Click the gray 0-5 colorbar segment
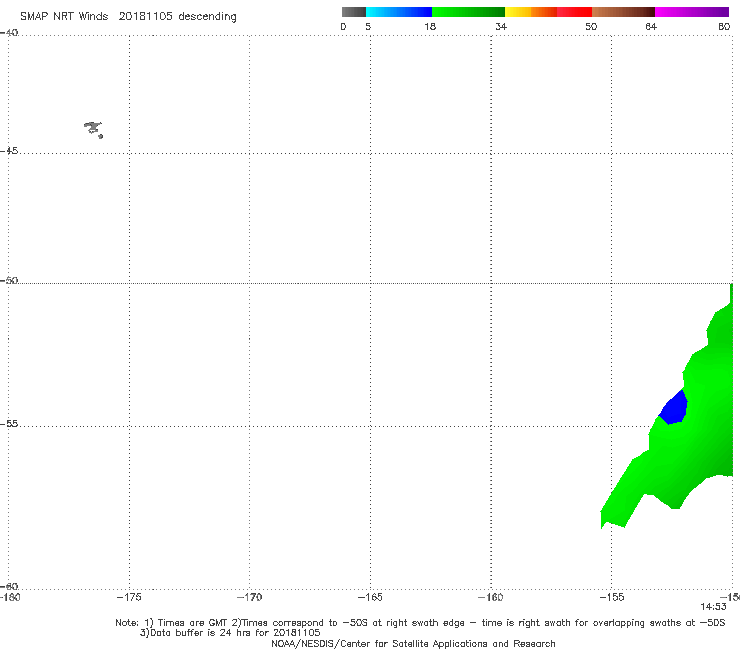 pos(353,12)
